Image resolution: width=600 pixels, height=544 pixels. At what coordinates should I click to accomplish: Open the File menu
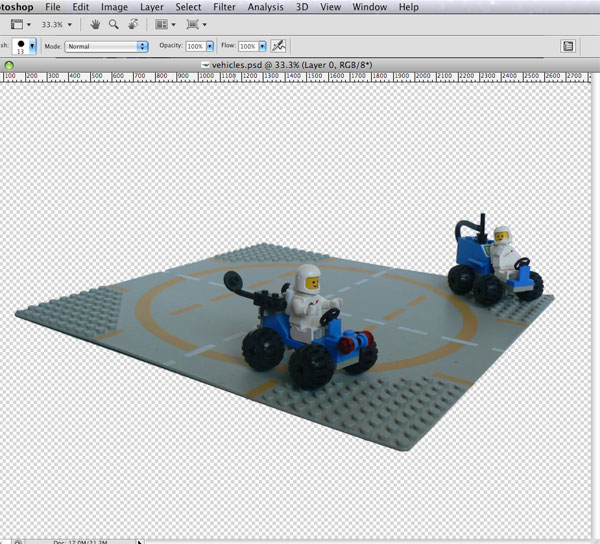point(52,7)
